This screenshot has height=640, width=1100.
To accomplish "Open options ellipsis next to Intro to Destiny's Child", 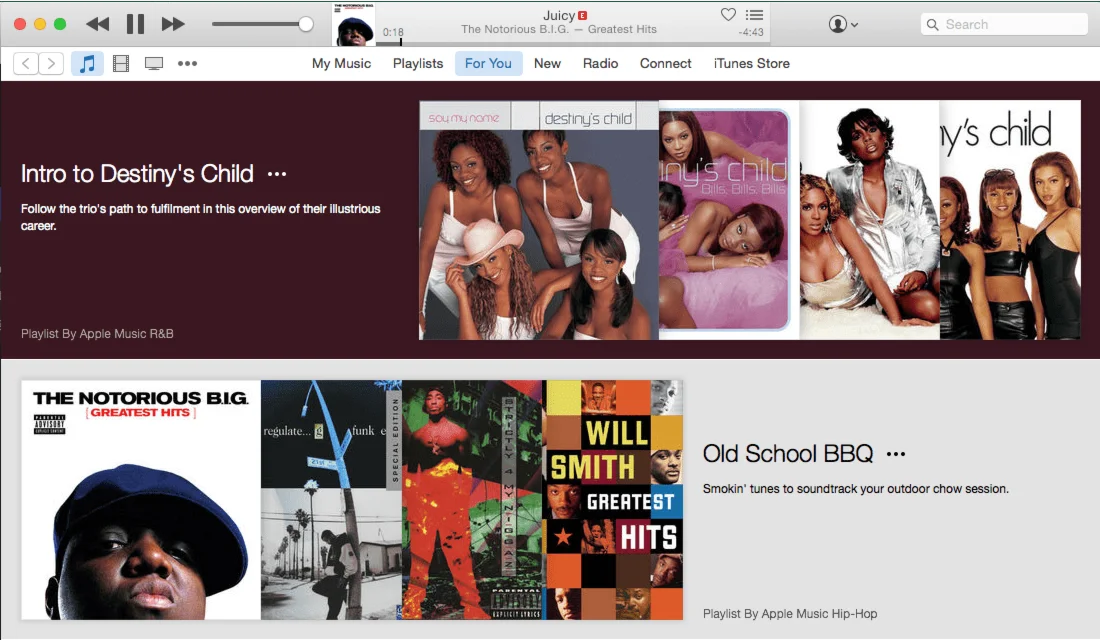I will (x=277, y=174).
